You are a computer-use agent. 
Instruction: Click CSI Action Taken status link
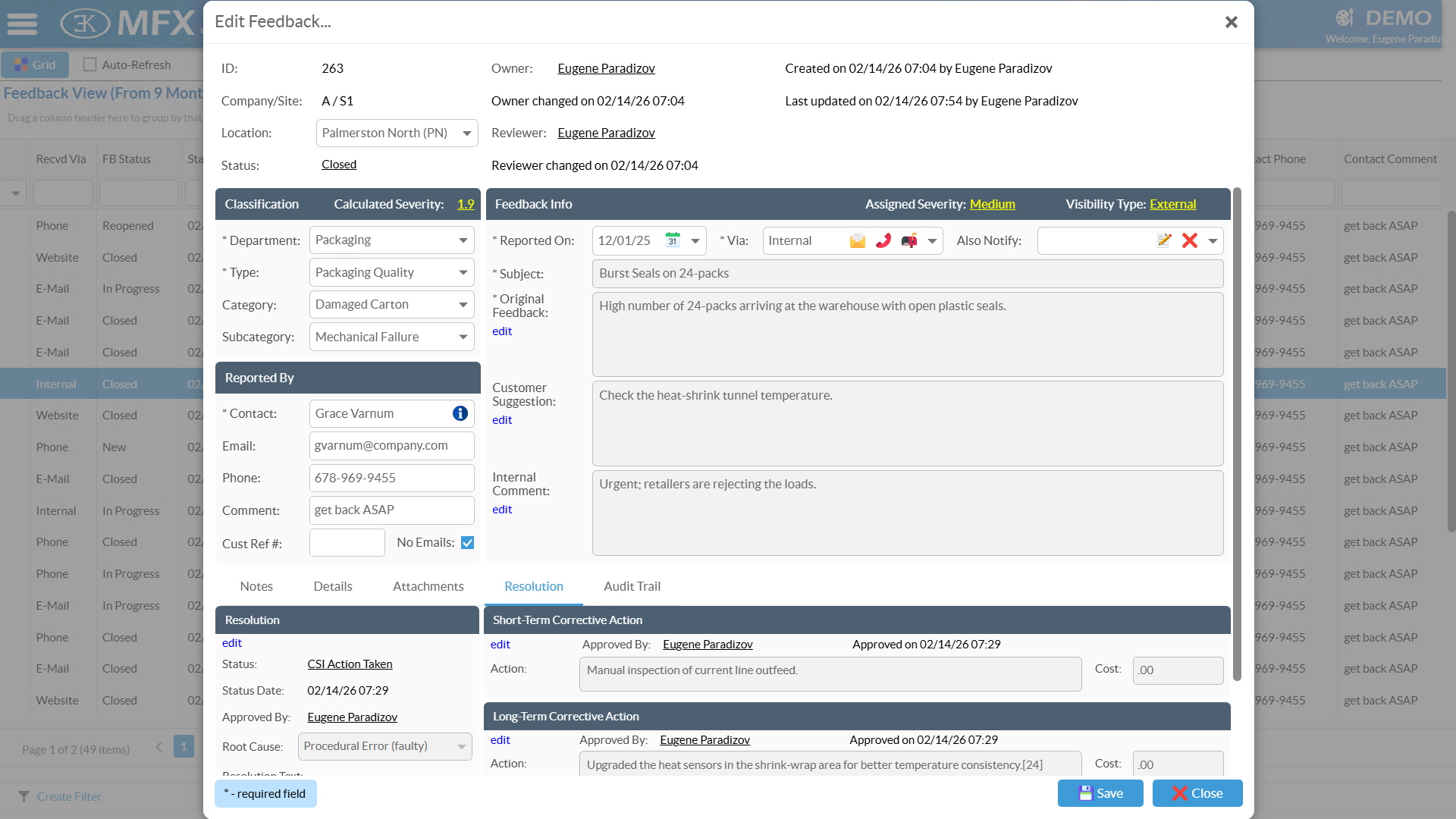coord(350,664)
